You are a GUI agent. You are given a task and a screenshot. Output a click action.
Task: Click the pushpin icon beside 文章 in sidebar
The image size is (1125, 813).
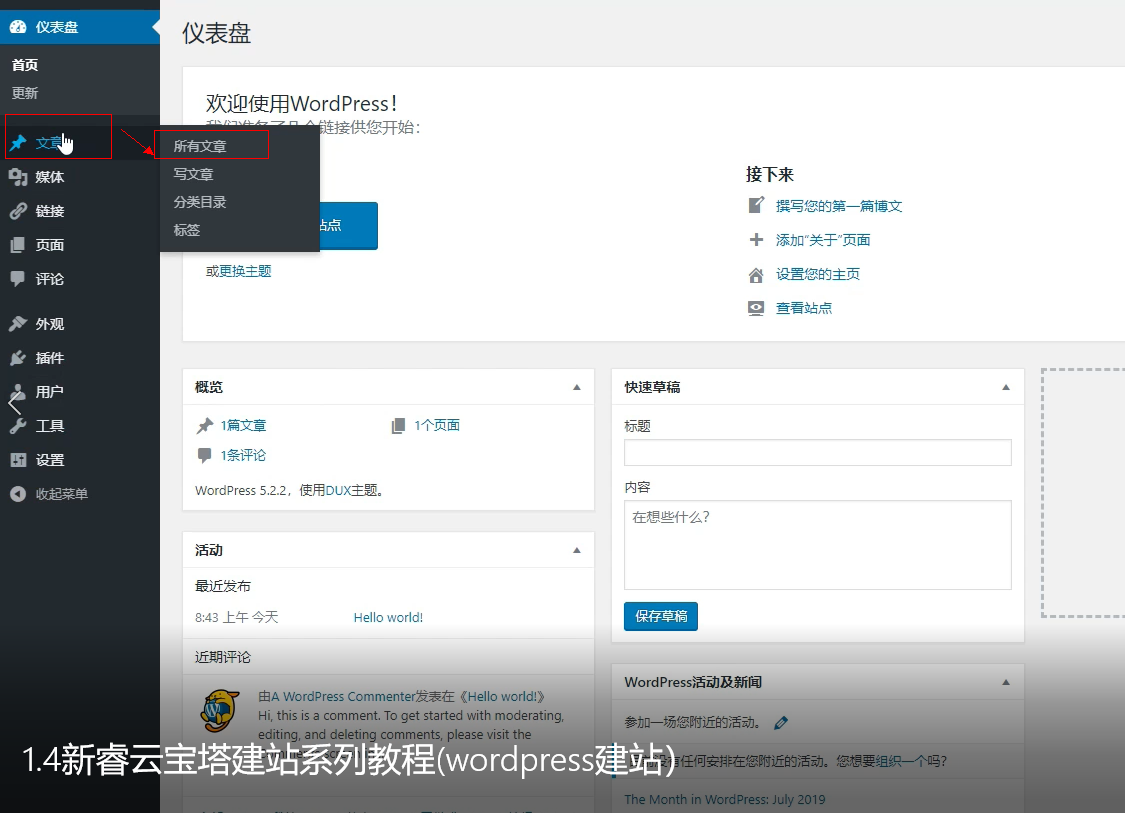[x=18, y=143]
